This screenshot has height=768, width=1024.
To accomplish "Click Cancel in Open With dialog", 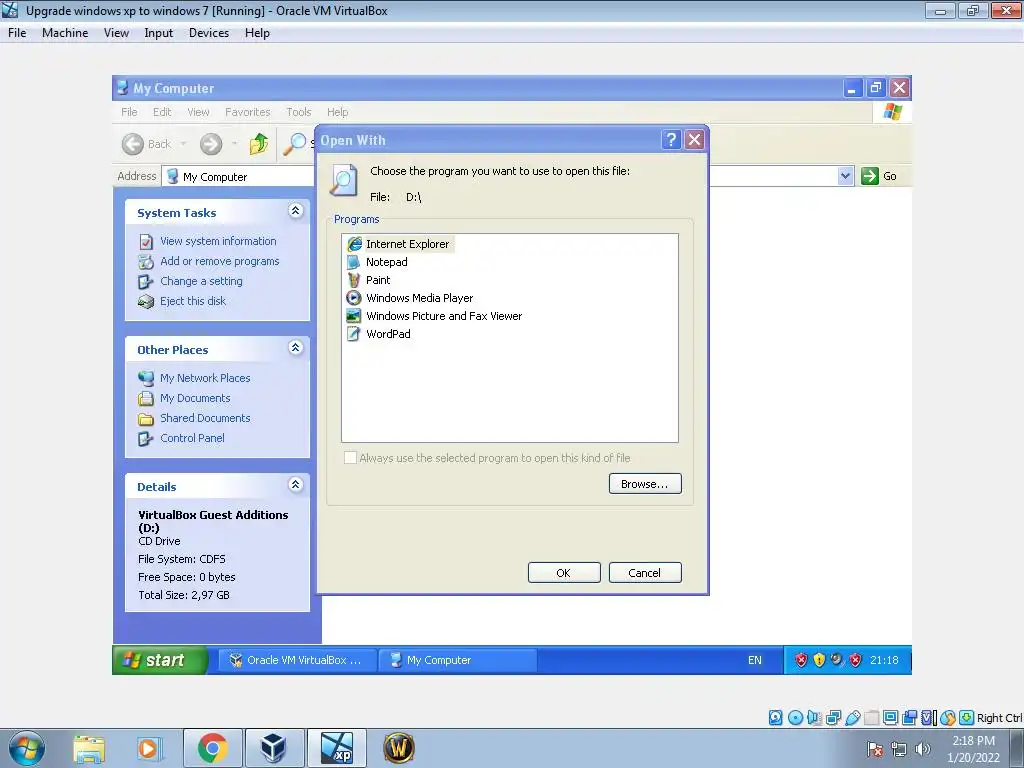I will (645, 573).
